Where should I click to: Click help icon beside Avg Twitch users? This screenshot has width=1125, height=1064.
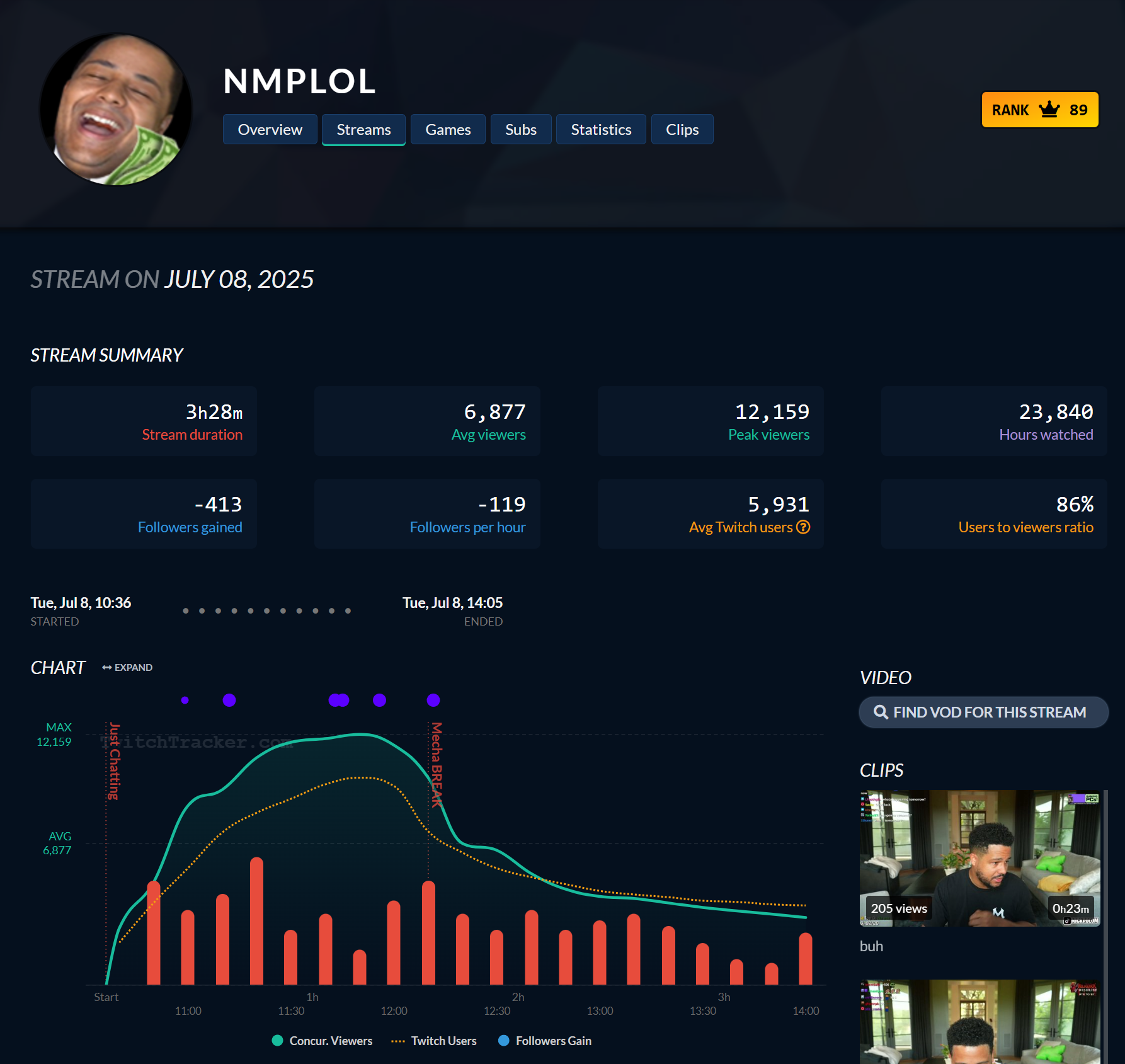[803, 527]
